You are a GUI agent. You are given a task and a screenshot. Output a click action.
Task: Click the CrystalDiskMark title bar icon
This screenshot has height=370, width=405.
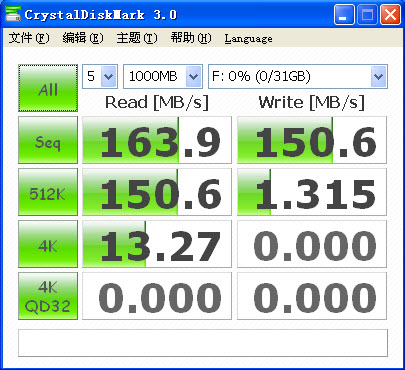[13, 14]
